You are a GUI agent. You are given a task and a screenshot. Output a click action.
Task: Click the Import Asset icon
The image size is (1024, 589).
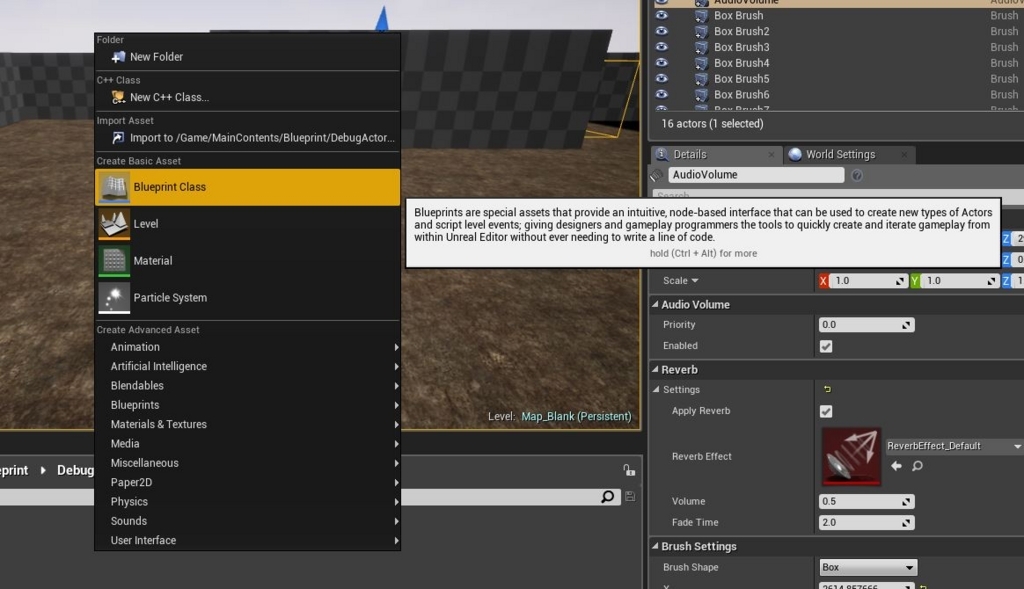[x=118, y=138]
